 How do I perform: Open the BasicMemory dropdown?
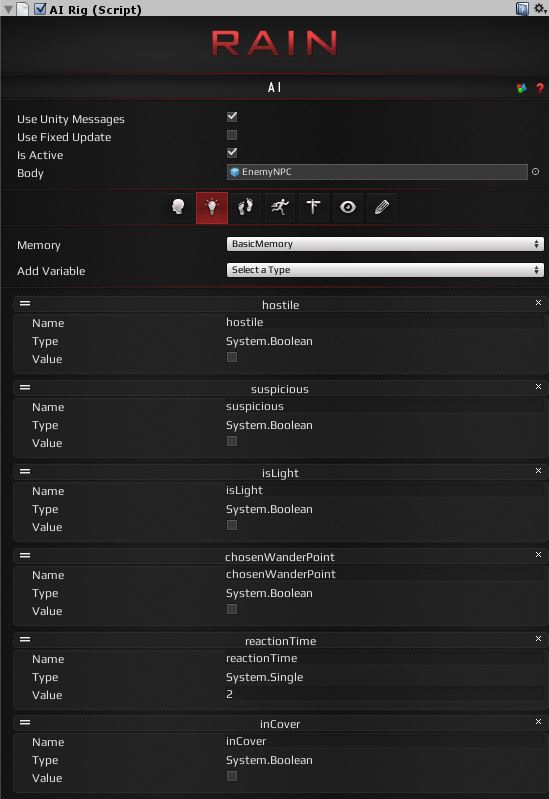(385, 244)
